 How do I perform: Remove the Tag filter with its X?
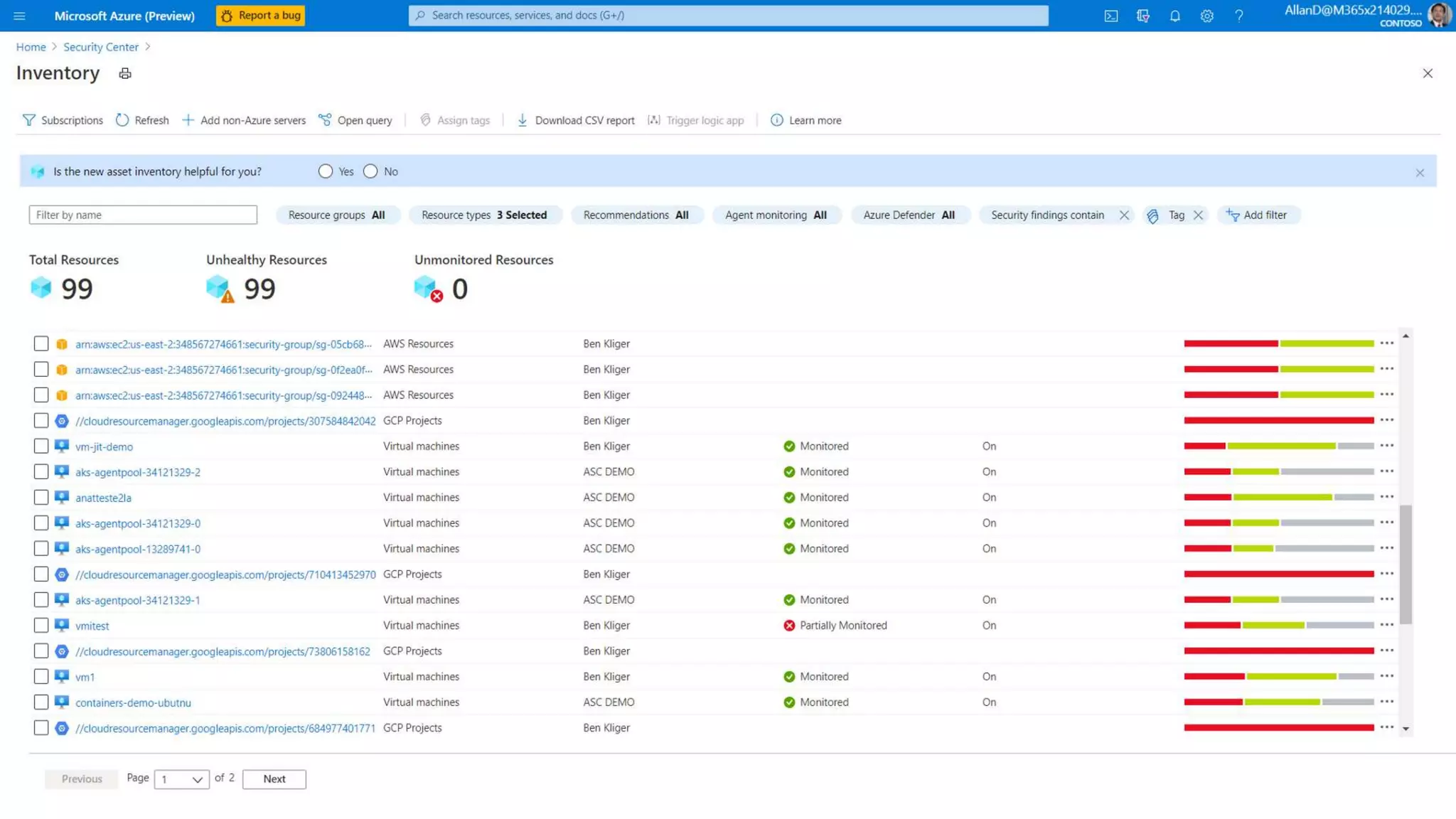point(1198,215)
